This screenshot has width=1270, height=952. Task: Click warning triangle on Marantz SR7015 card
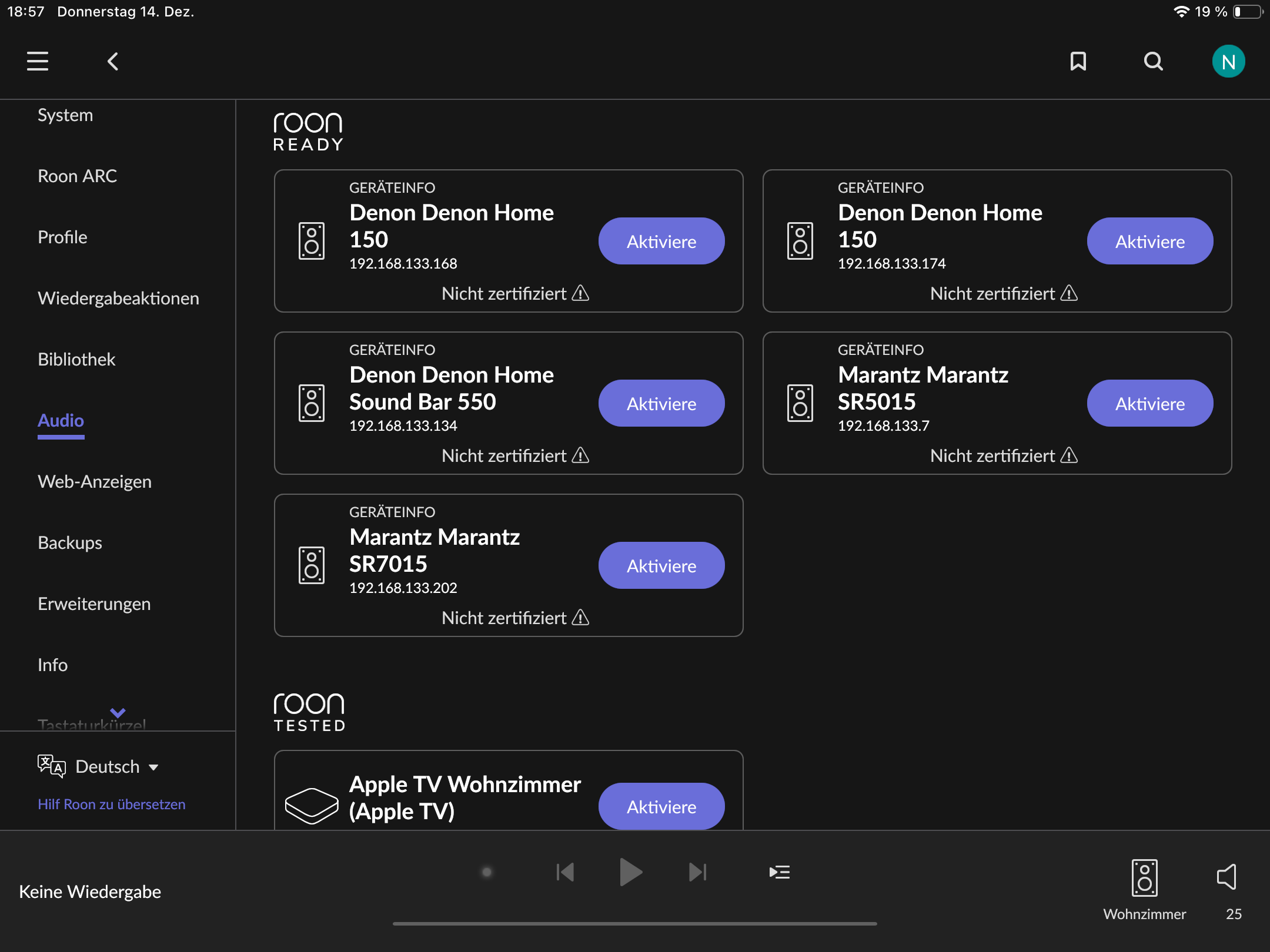pyautogui.click(x=580, y=617)
